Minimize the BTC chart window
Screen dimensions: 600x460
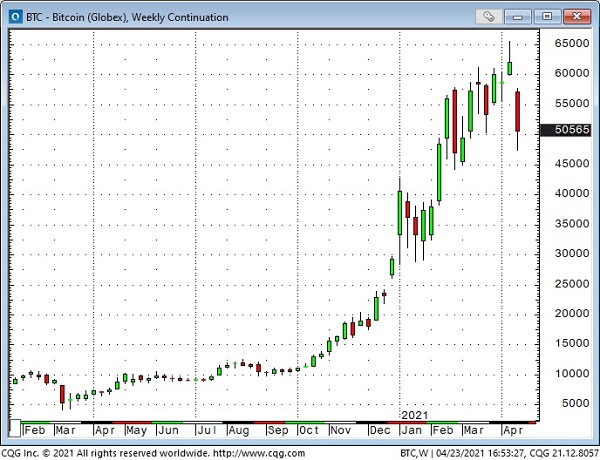(x=518, y=17)
